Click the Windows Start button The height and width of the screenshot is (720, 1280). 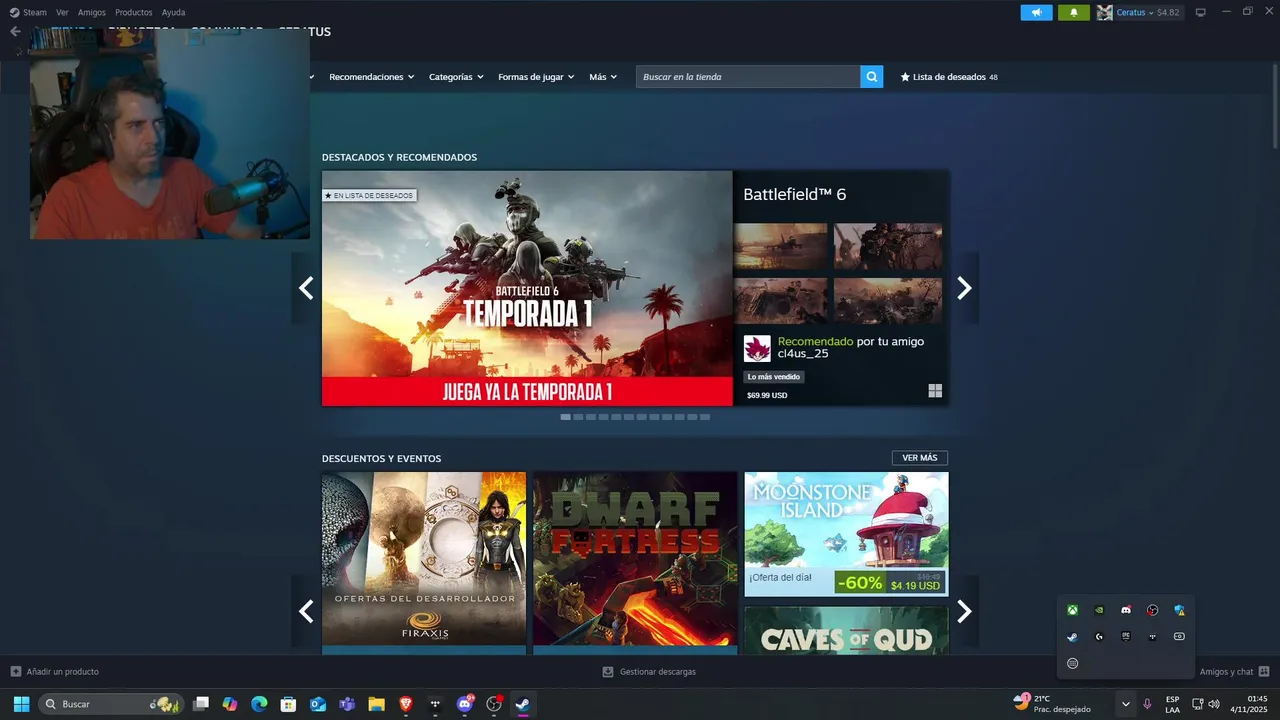coord(21,704)
